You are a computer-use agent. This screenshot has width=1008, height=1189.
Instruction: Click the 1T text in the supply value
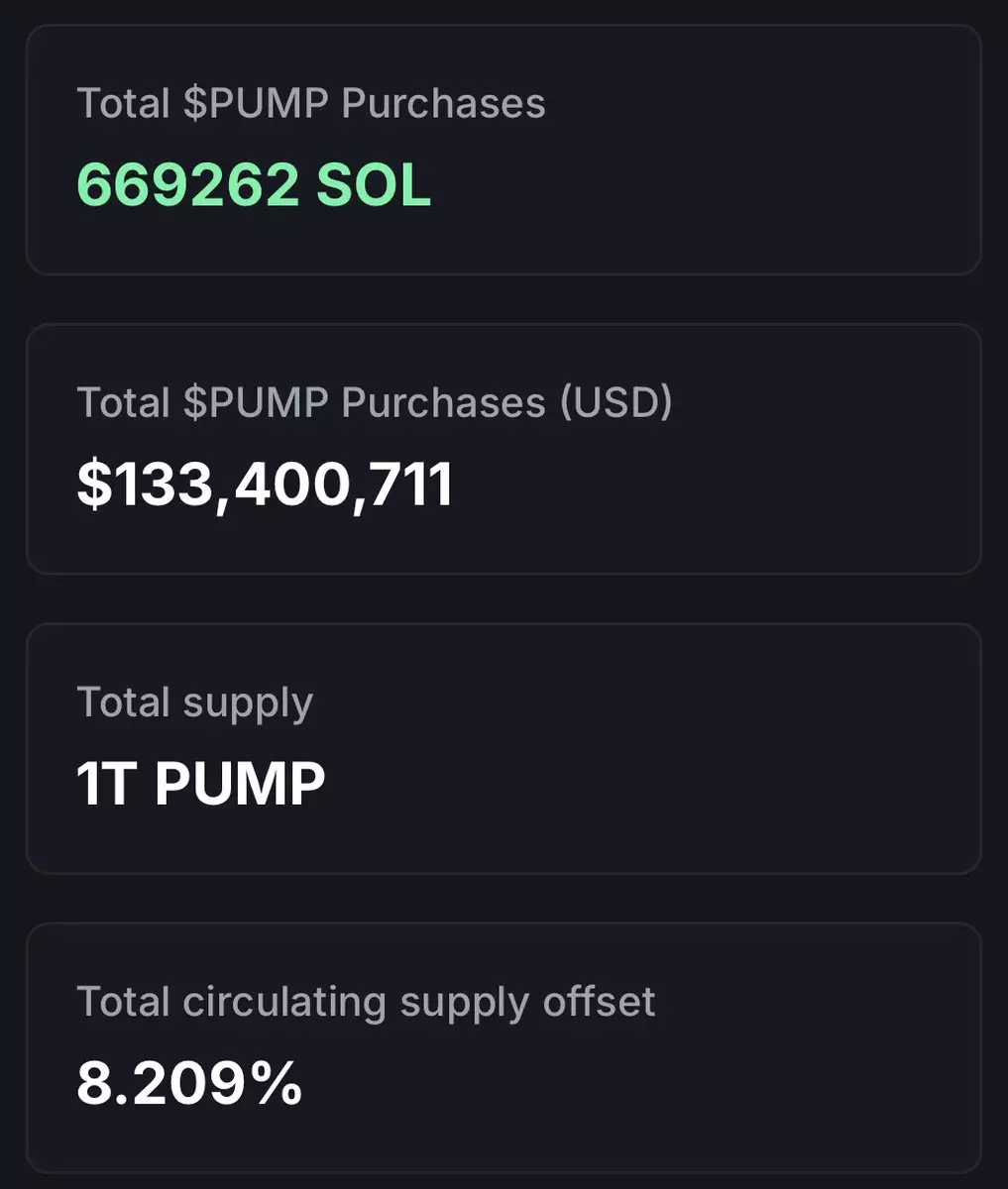(104, 784)
